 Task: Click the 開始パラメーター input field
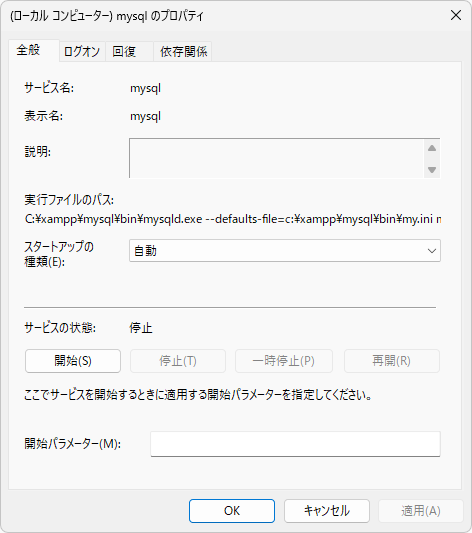coord(295,444)
